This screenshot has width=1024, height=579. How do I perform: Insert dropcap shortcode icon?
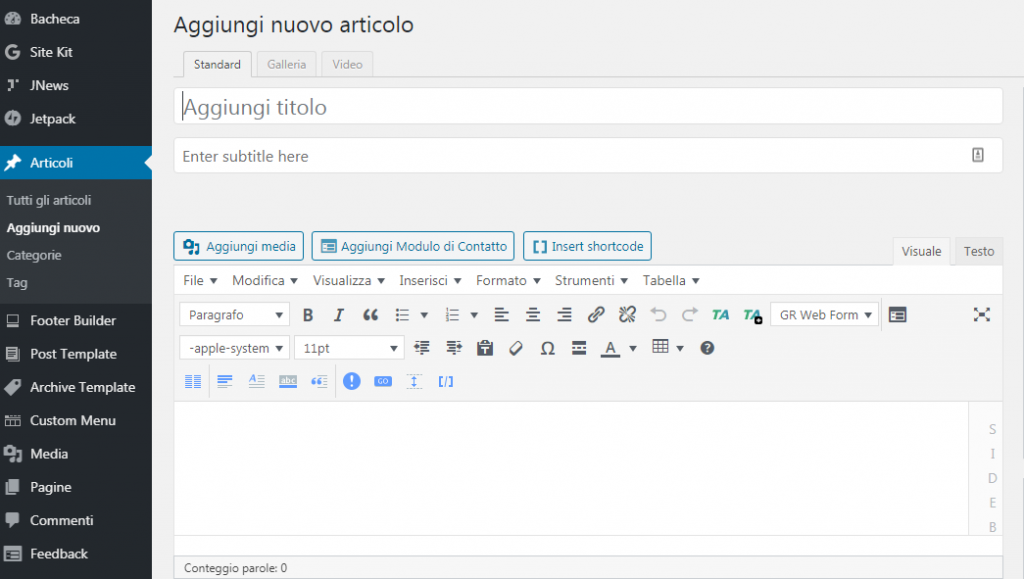click(257, 381)
